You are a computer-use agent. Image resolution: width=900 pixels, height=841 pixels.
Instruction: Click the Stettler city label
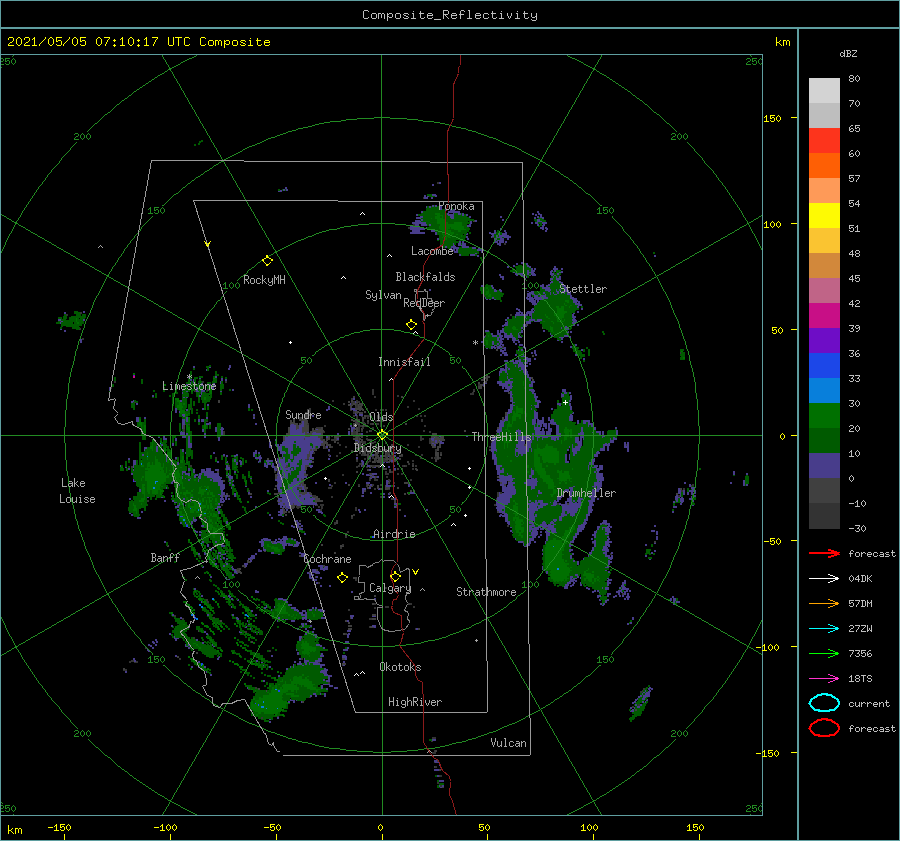pyautogui.click(x=583, y=289)
